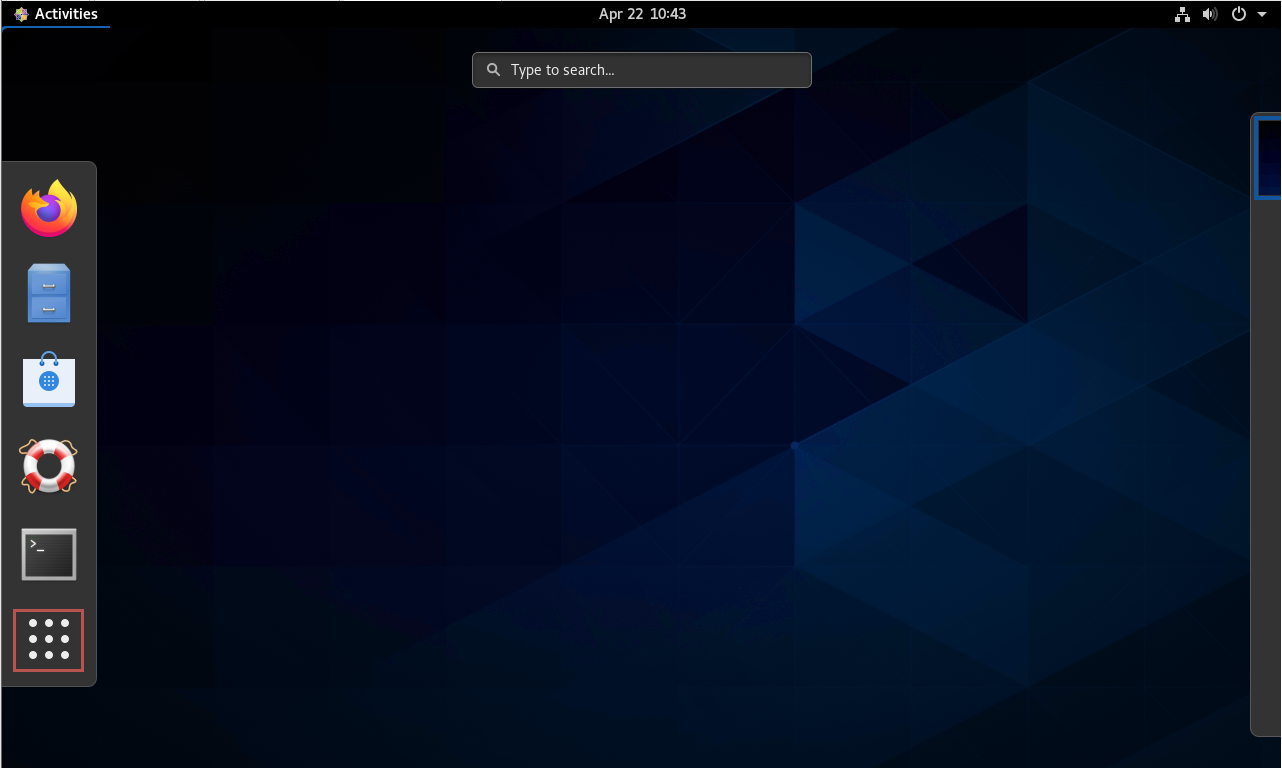This screenshot has height=769, width=1282.
Task: Open the Software store icon
Action: (49, 379)
